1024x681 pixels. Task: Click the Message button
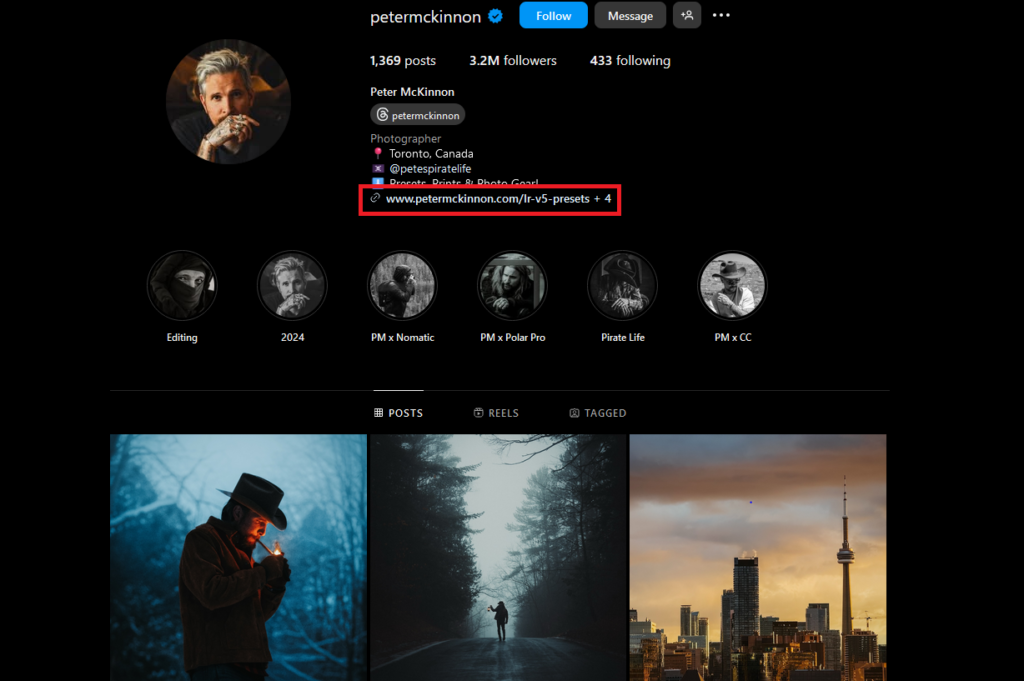click(630, 16)
